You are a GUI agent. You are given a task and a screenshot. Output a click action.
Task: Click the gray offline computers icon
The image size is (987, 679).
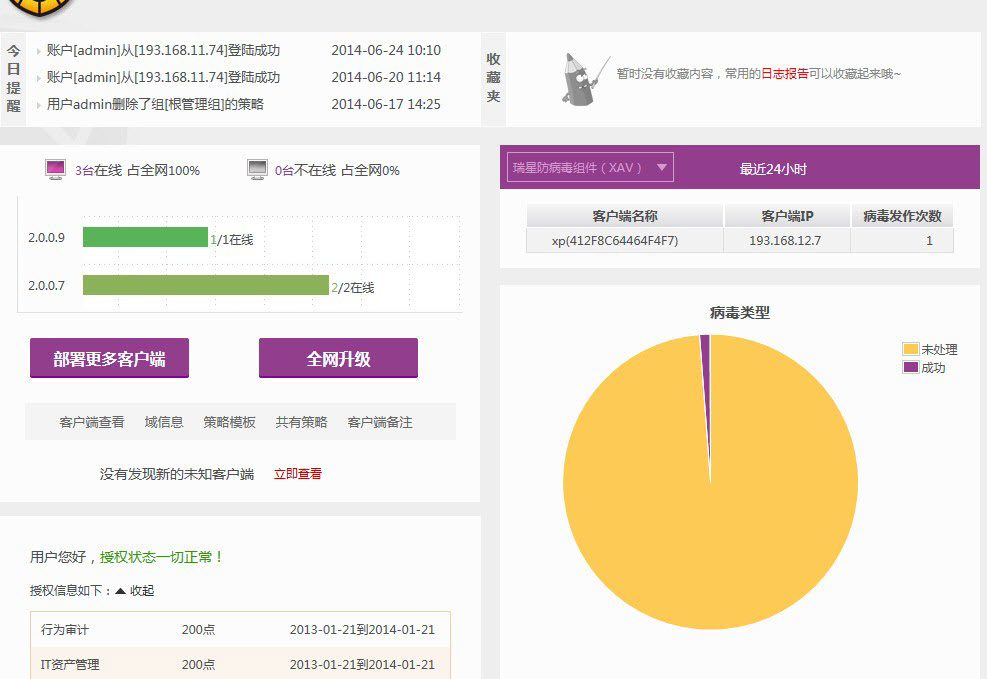pos(257,170)
